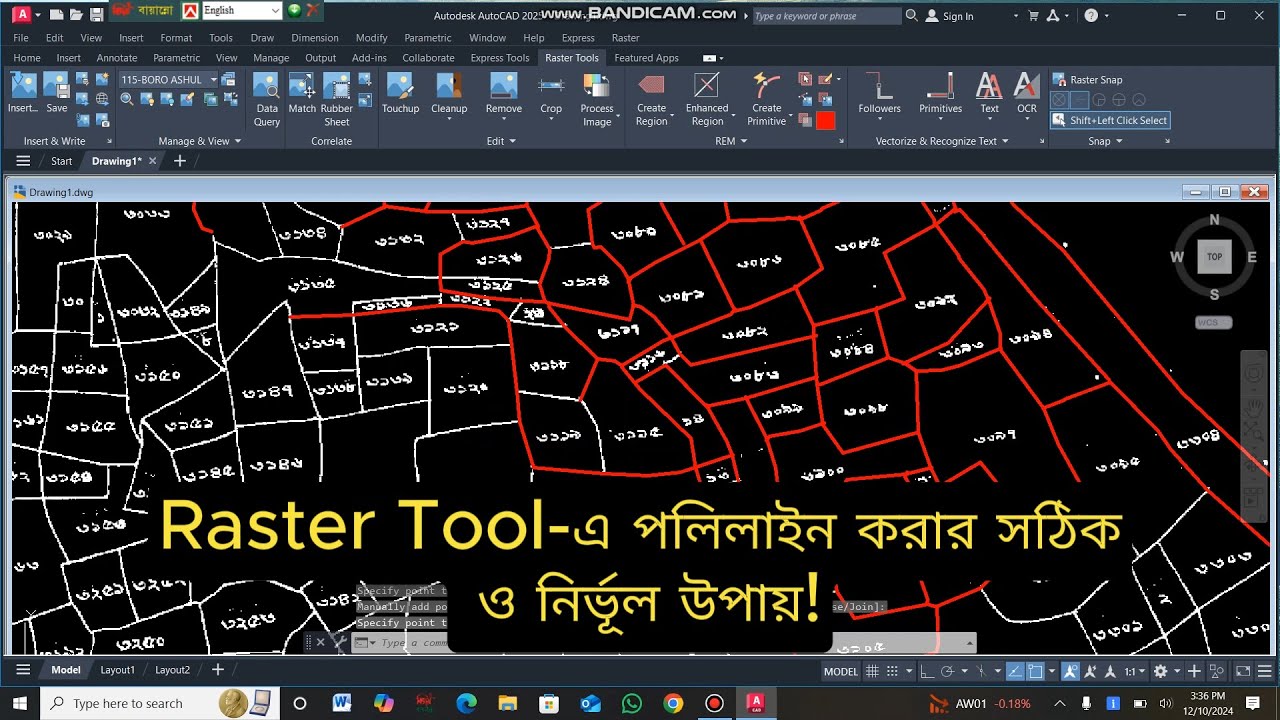Click the Enhanced Region icon
The width and height of the screenshot is (1280, 720).
click(707, 86)
